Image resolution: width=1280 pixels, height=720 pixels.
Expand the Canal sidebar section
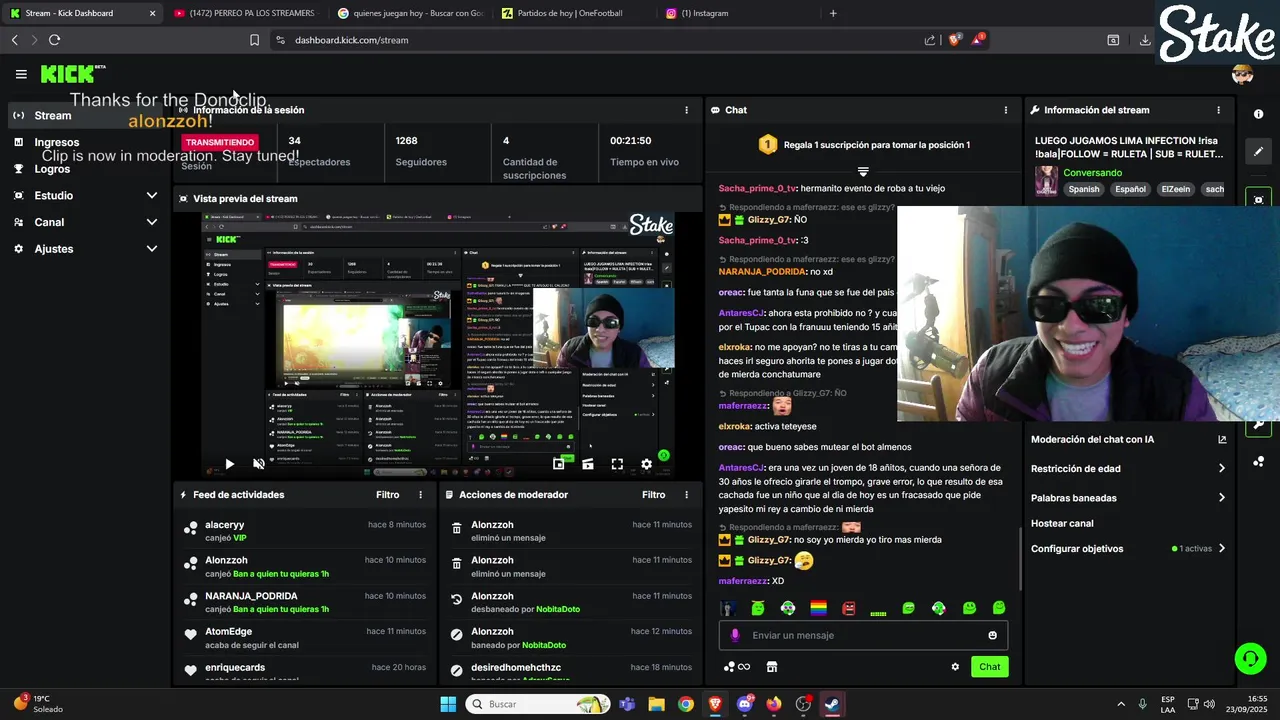(x=152, y=222)
